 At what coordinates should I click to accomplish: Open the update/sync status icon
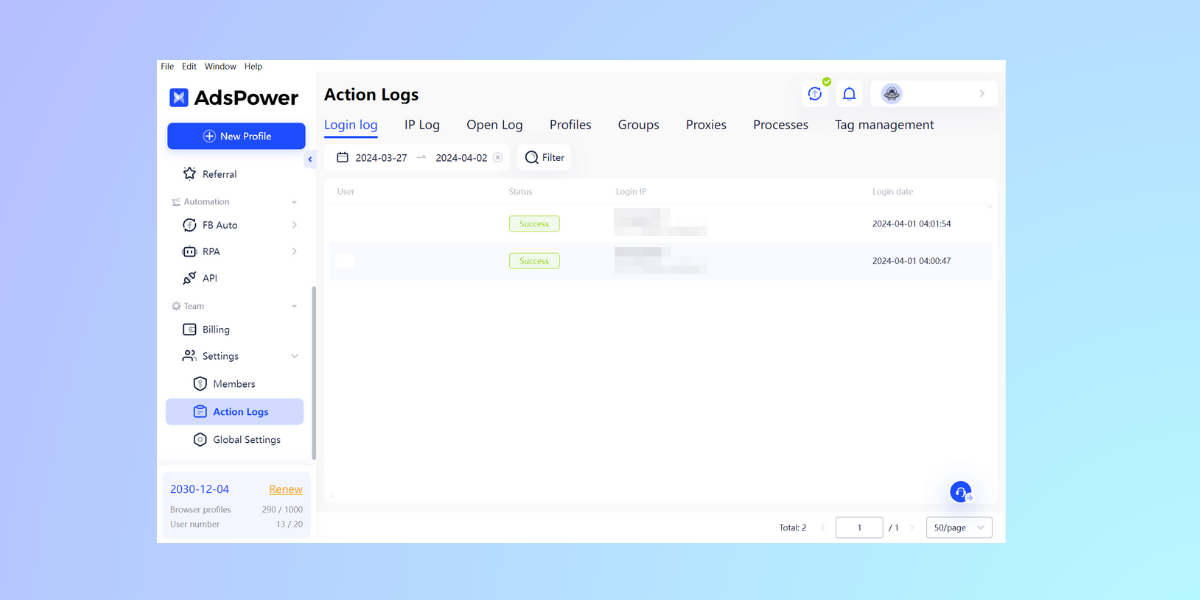coord(815,93)
